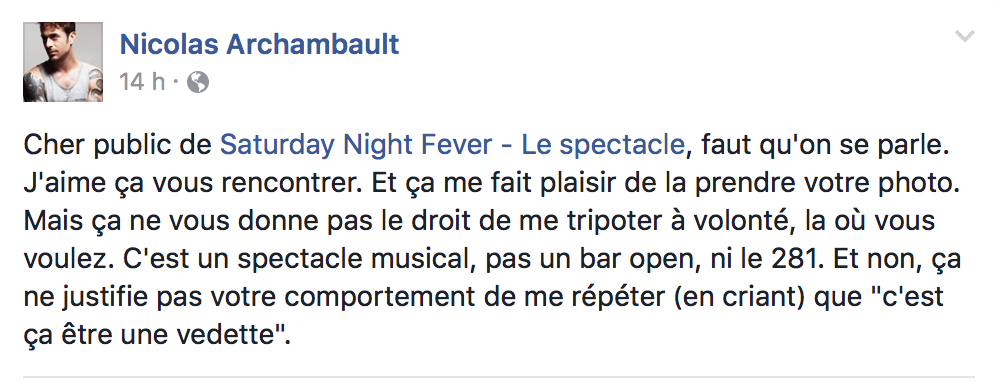This screenshot has height=382, width=998.
Task: Open the Saturday Night Fever - Le spectacle page
Action: [451, 146]
